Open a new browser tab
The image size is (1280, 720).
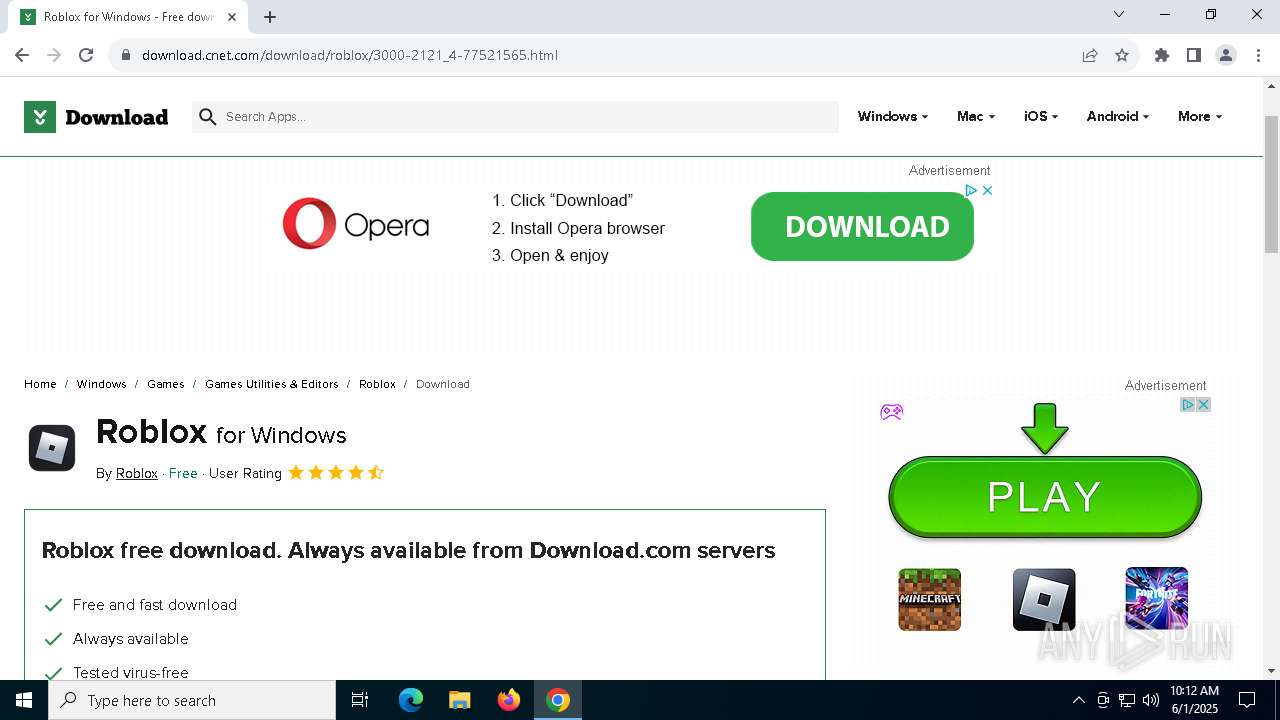click(270, 17)
